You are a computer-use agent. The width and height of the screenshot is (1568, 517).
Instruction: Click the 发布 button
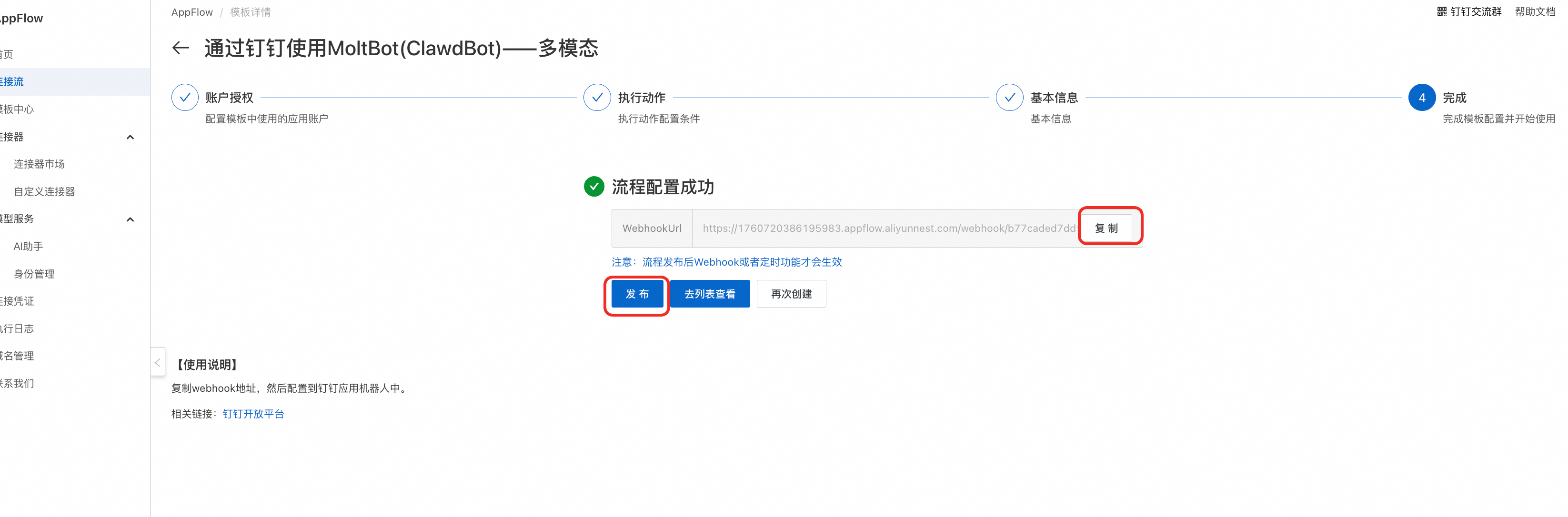(x=637, y=294)
